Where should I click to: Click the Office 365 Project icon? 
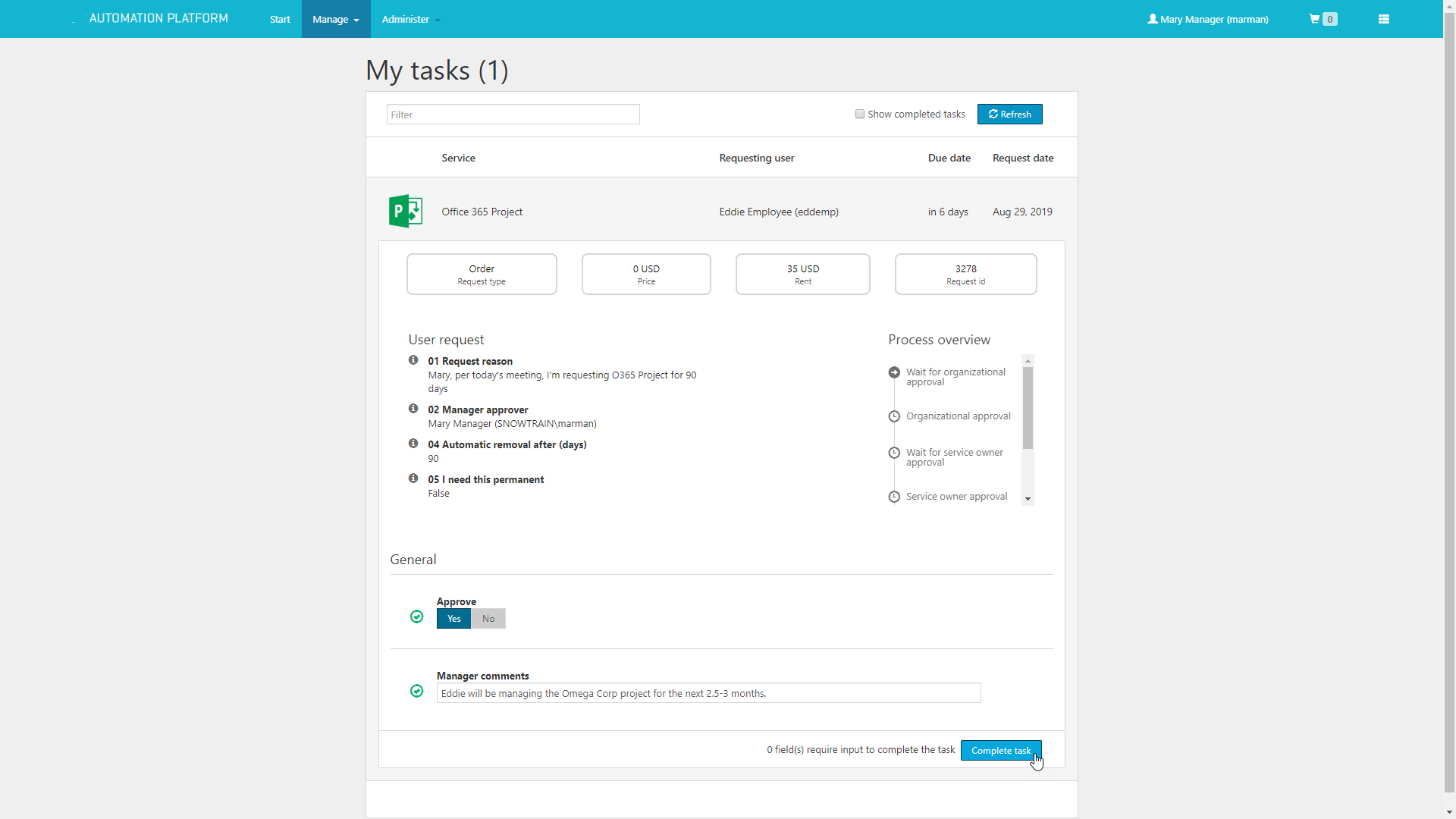[406, 212]
